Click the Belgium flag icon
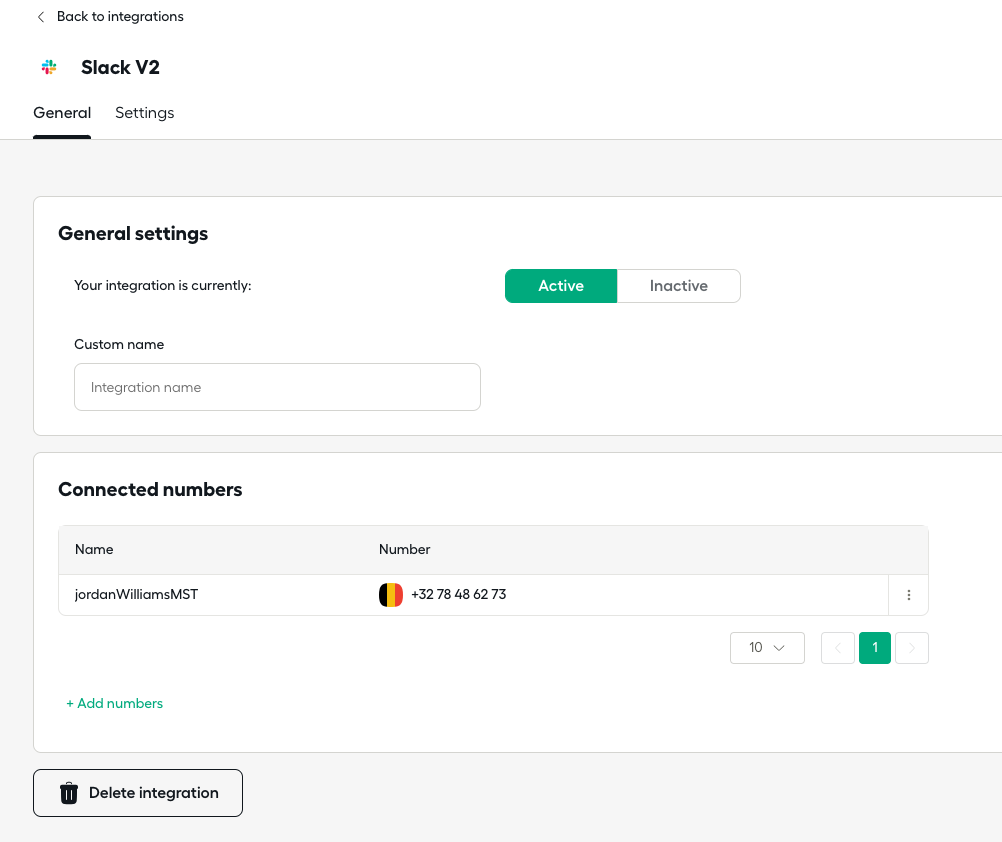The image size is (1002, 842). (x=390, y=595)
